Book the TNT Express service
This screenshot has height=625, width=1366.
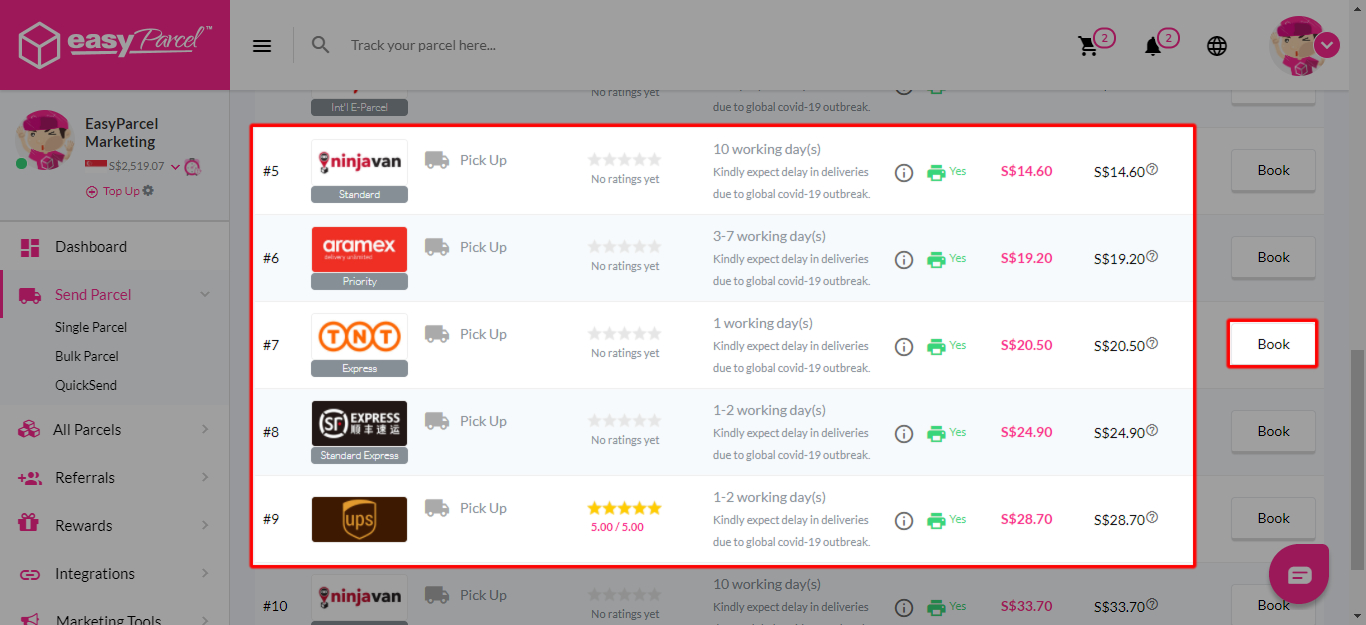tap(1273, 345)
